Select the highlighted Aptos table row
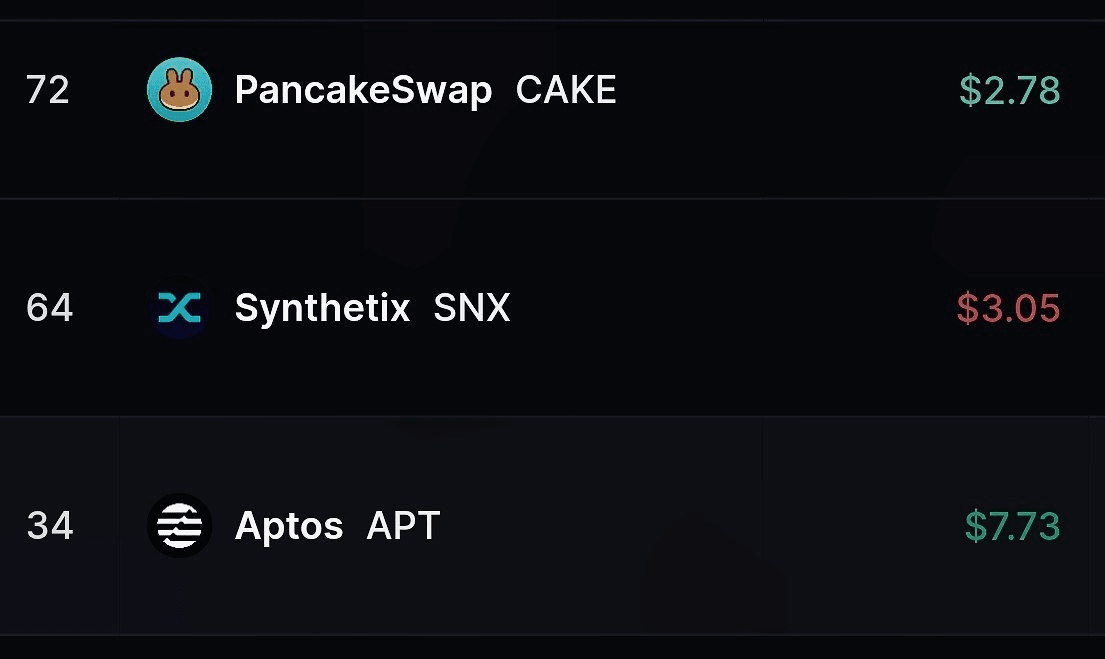1105x659 pixels. [x=552, y=526]
